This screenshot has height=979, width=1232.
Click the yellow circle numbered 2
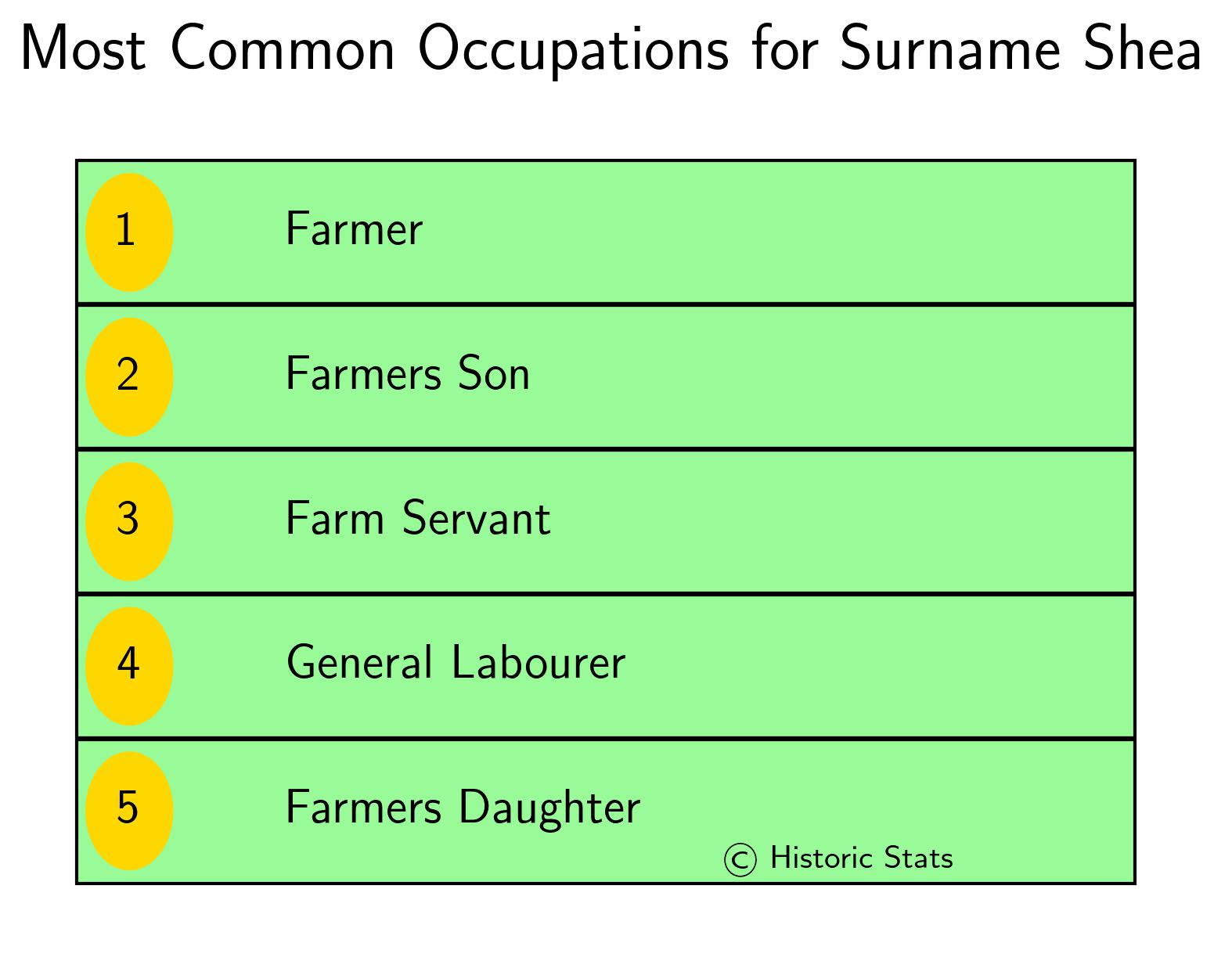(129, 376)
